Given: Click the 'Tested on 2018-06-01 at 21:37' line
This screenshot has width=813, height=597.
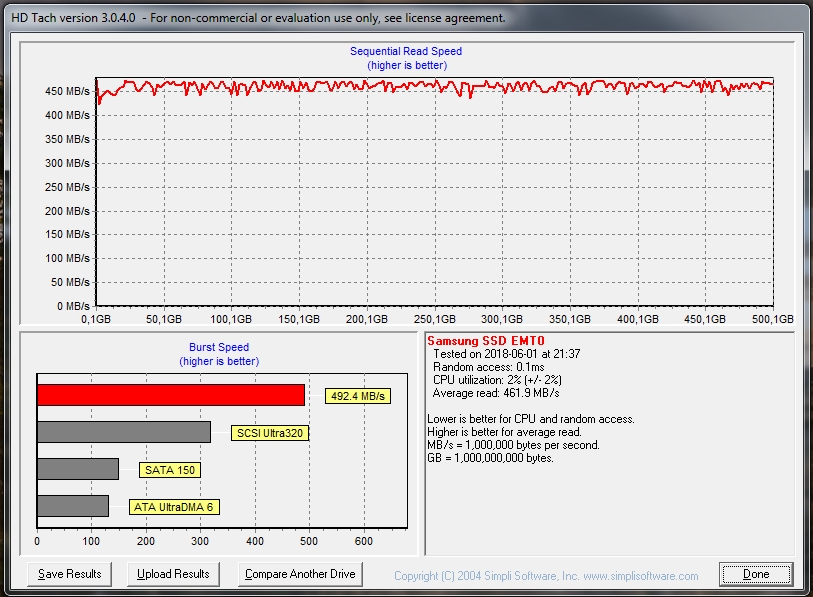Looking at the screenshot, I should pos(507,354).
